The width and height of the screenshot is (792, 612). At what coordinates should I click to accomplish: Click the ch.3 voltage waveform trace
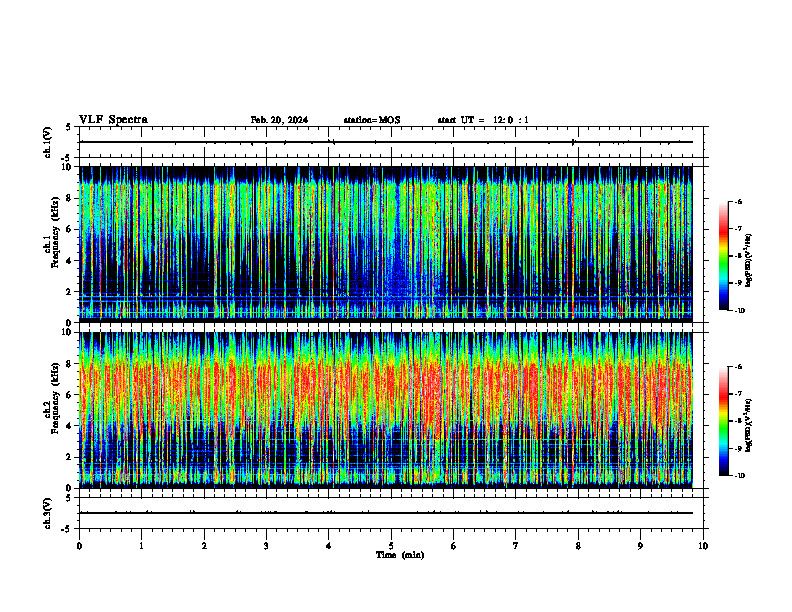click(x=386, y=513)
